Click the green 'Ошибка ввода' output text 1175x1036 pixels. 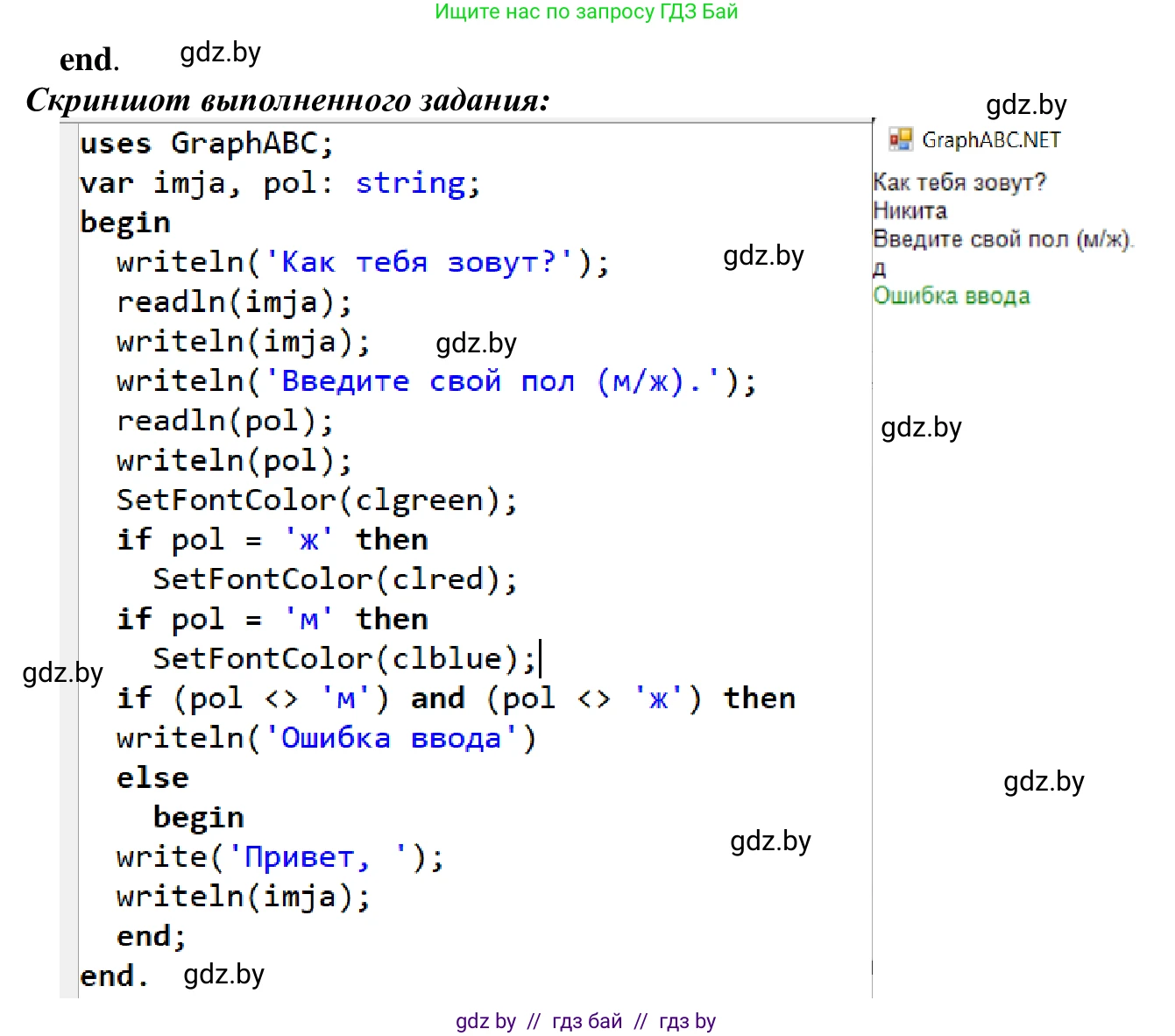coord(951,296)
